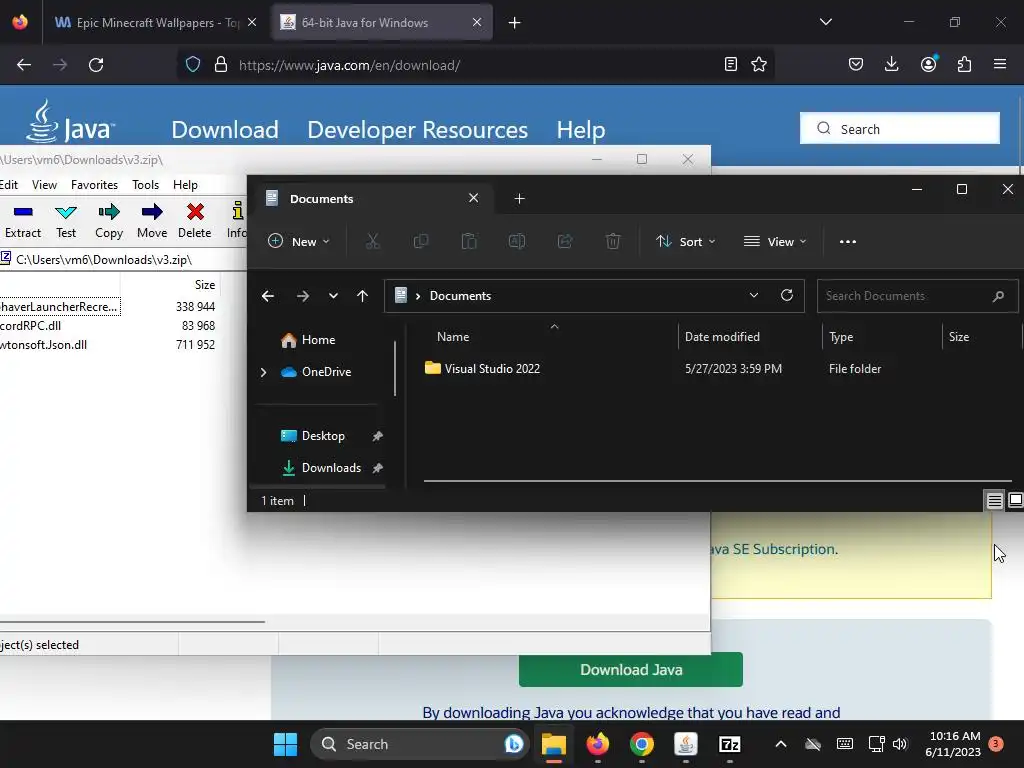Click the green Download Java button
The image size is (1024, 768).
pyautogui.click(x=631, y=669)
